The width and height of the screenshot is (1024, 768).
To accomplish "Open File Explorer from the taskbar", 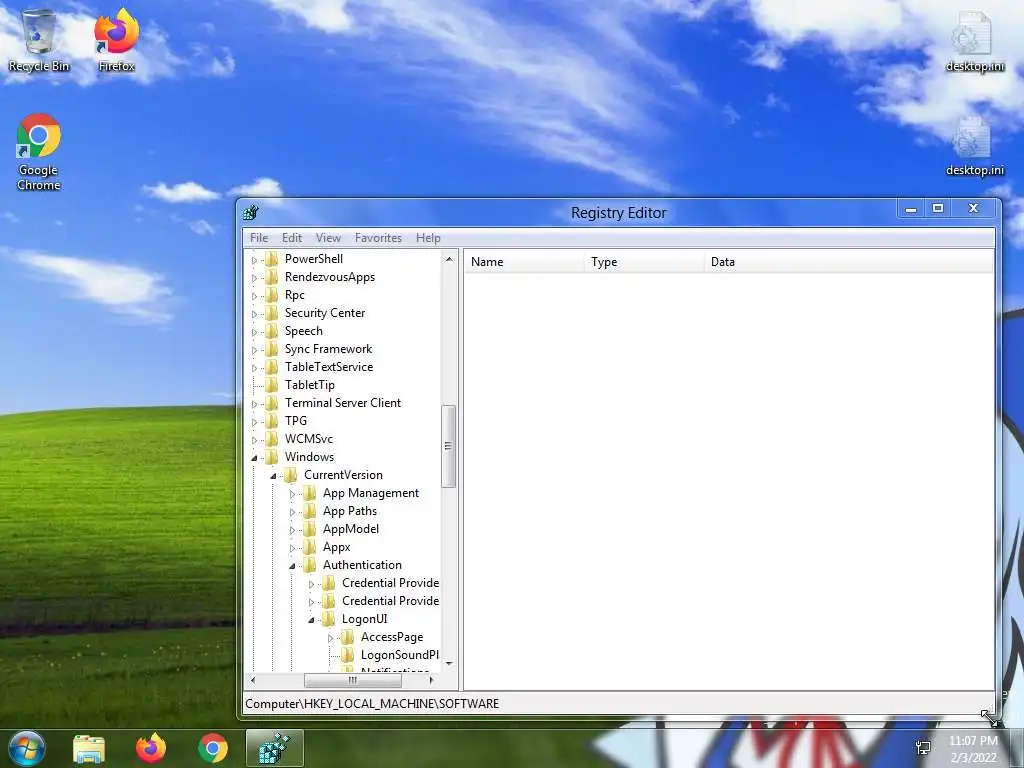I will [89, 748].
